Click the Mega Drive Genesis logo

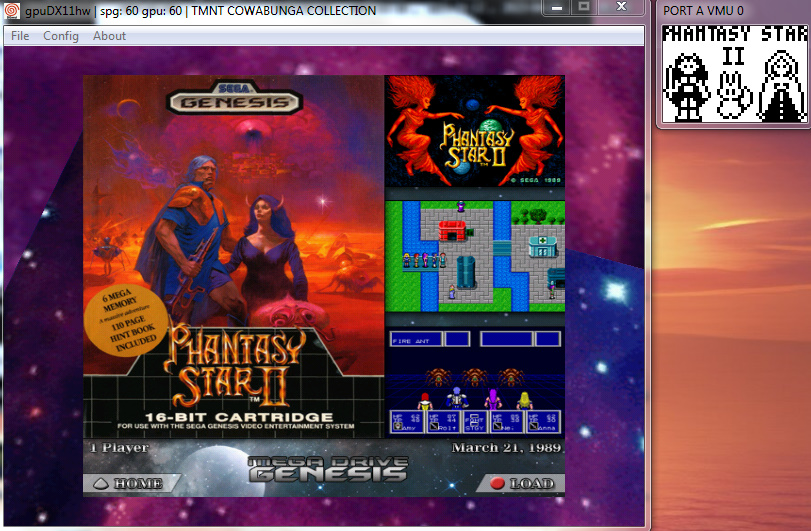(x=328, y=469)
